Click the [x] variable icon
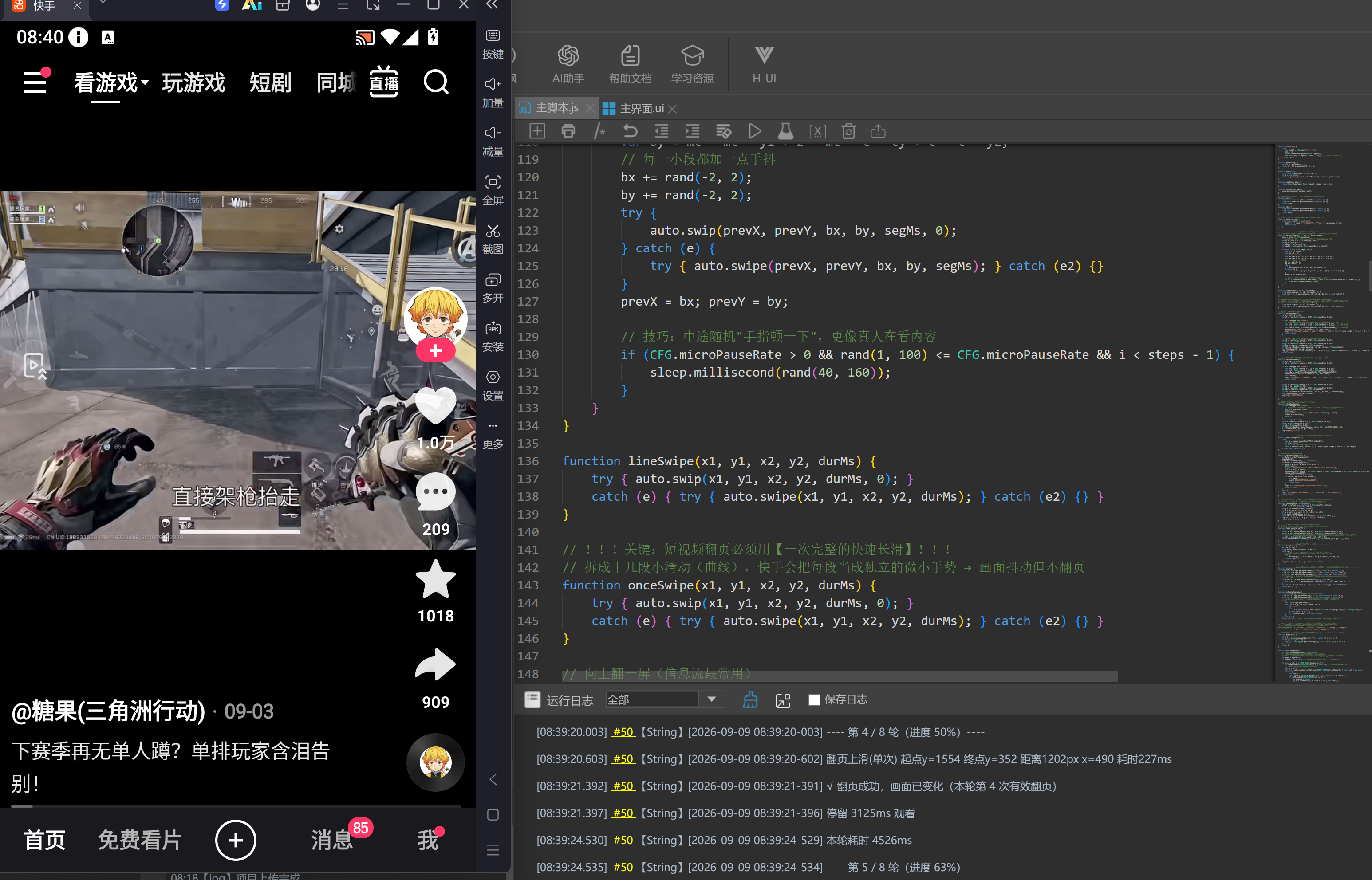 coord(817,131)
